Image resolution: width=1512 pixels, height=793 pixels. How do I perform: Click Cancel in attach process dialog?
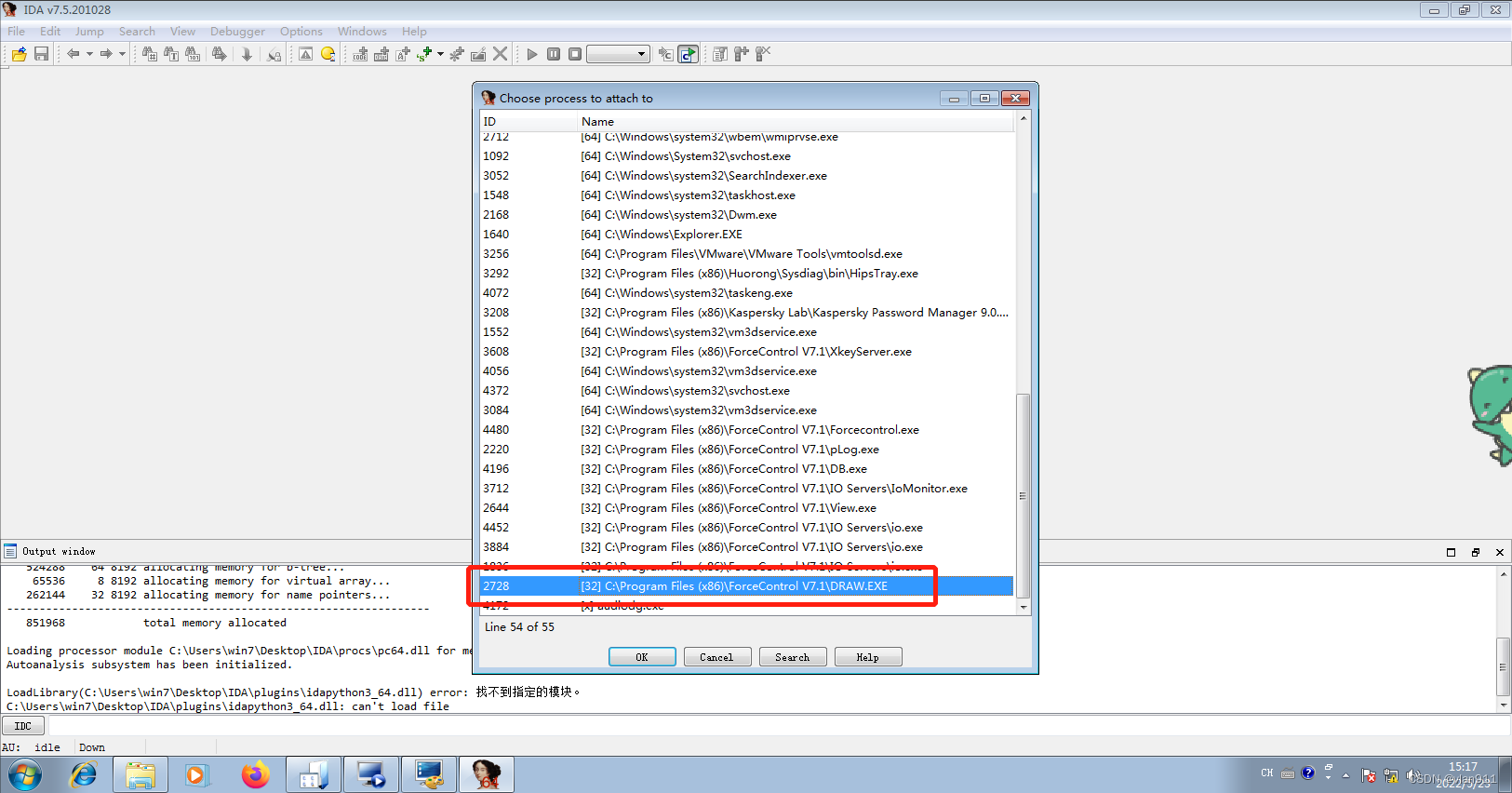click(x=716, y=657)
